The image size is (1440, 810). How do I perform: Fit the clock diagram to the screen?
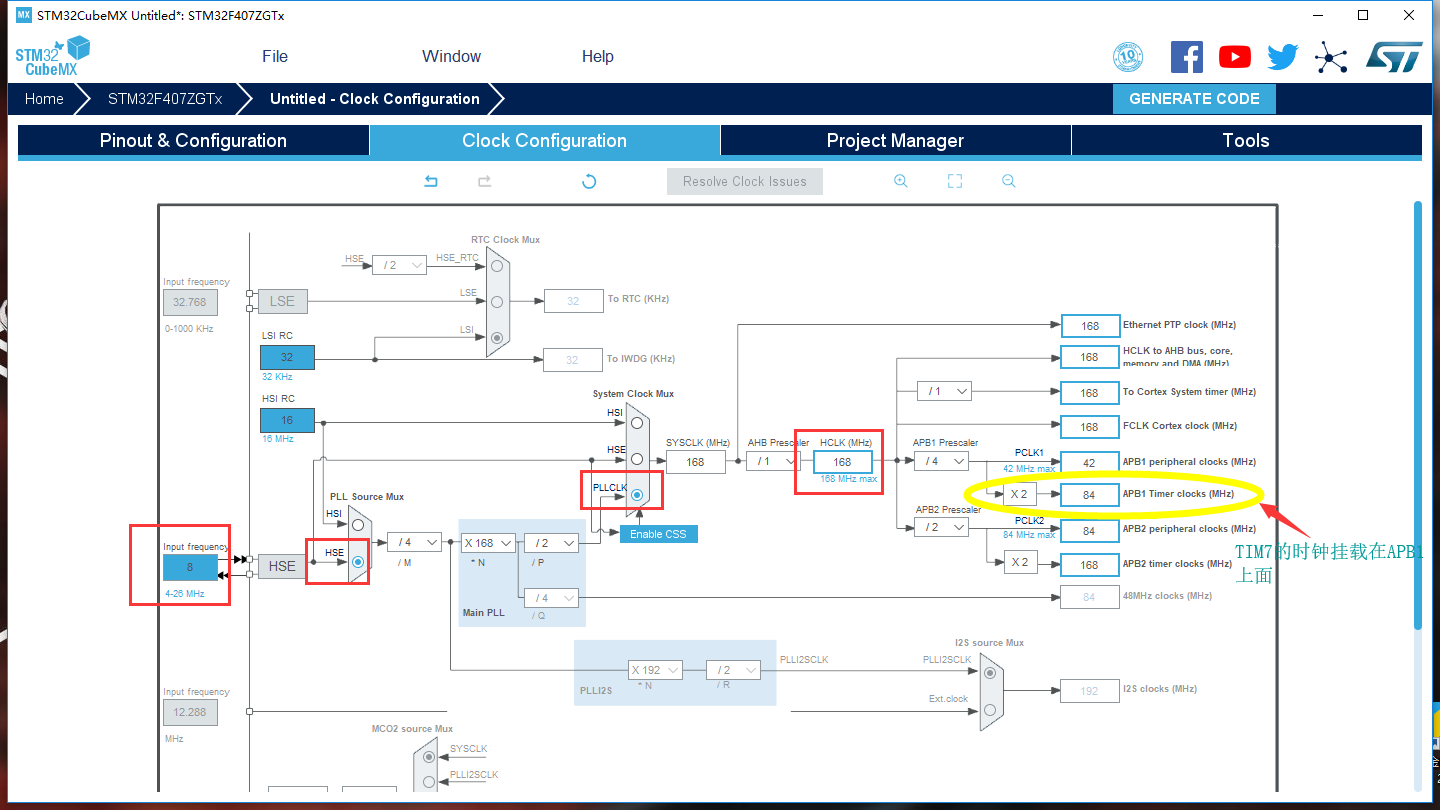pos(955,181)
